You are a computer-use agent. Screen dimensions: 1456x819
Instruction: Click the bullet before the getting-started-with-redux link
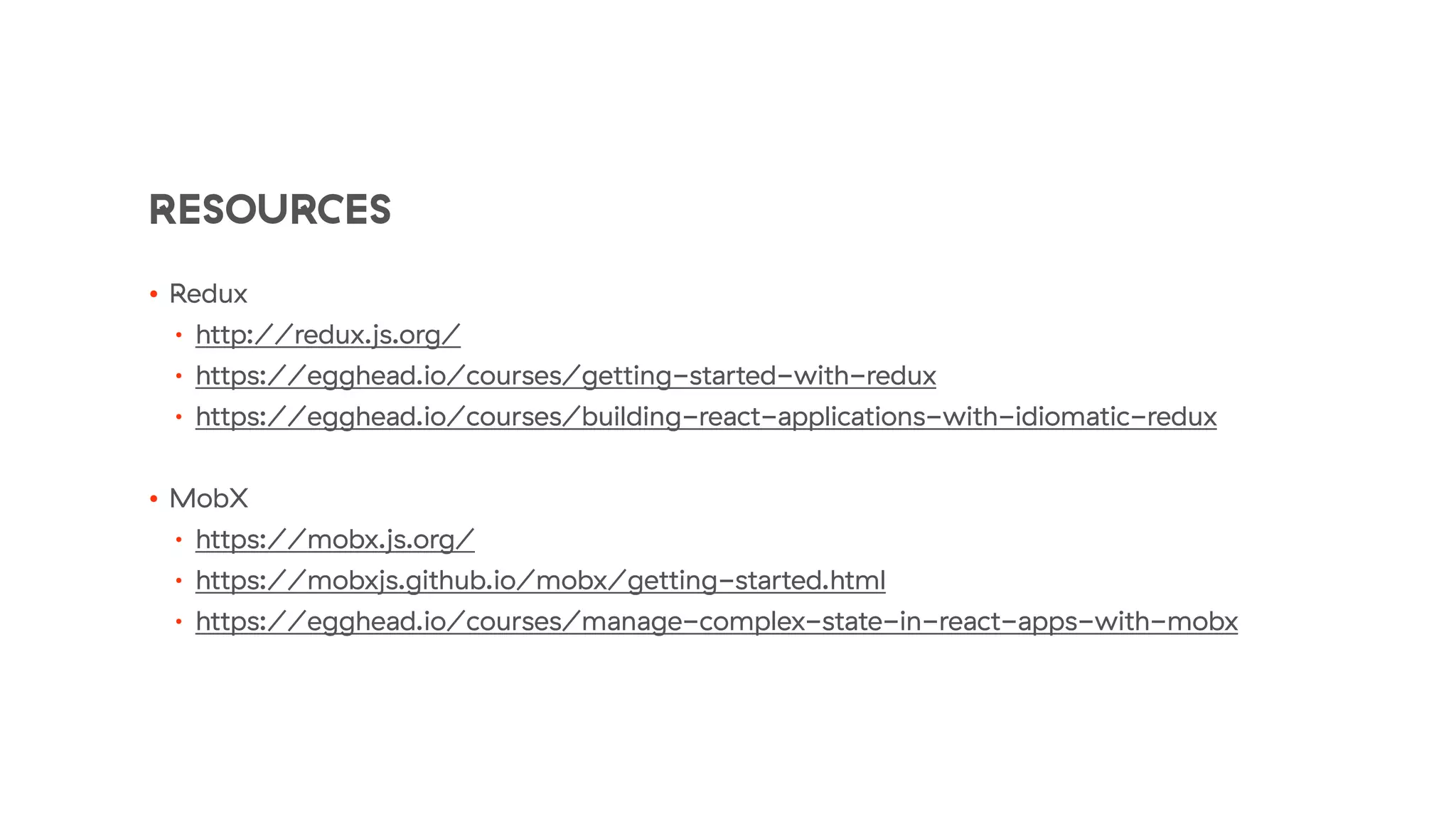pyautogui.click(x=179, y=375)
